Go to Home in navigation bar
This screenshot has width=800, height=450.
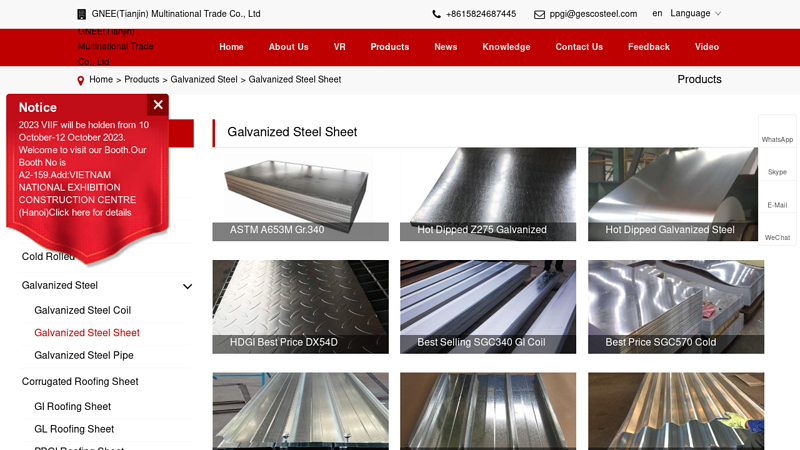(x=231, y=47)
